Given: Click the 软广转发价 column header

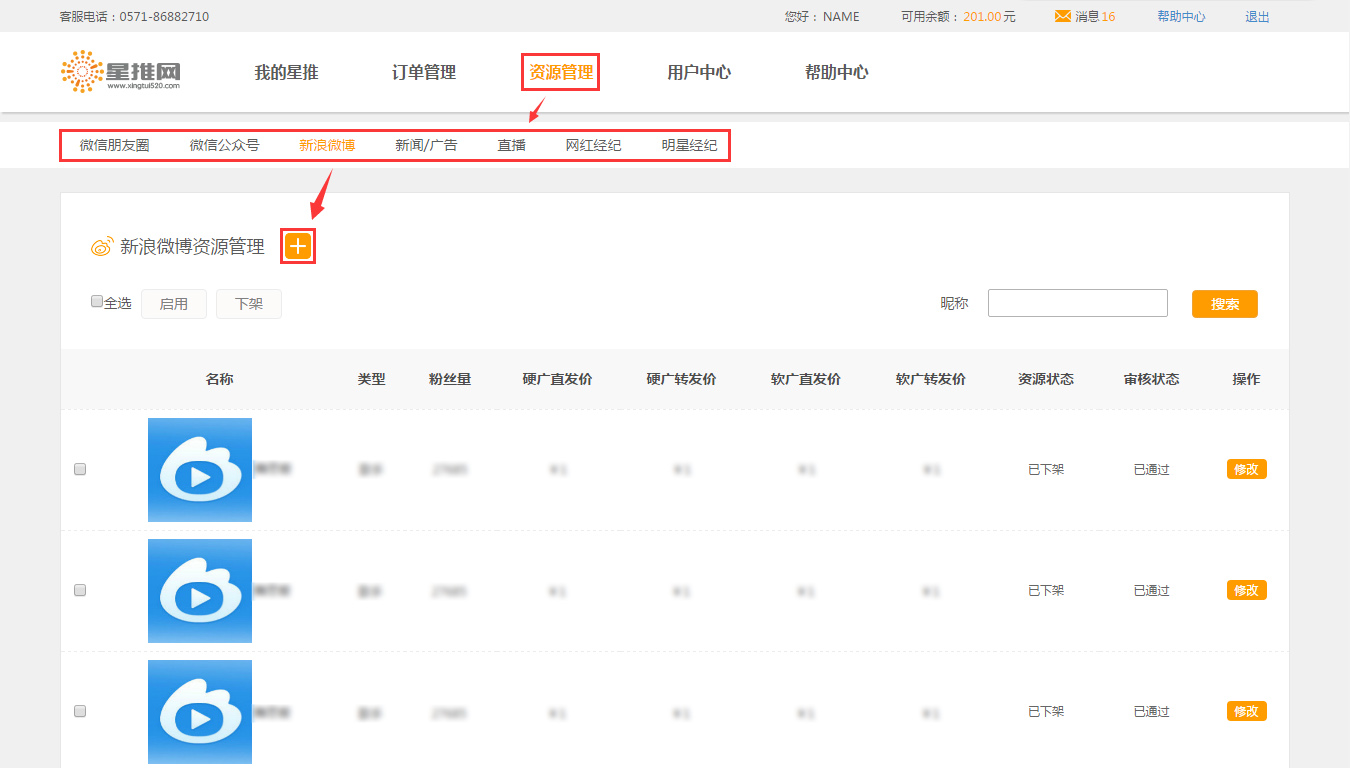Looking at the screenshot, I should click(931, 379).
